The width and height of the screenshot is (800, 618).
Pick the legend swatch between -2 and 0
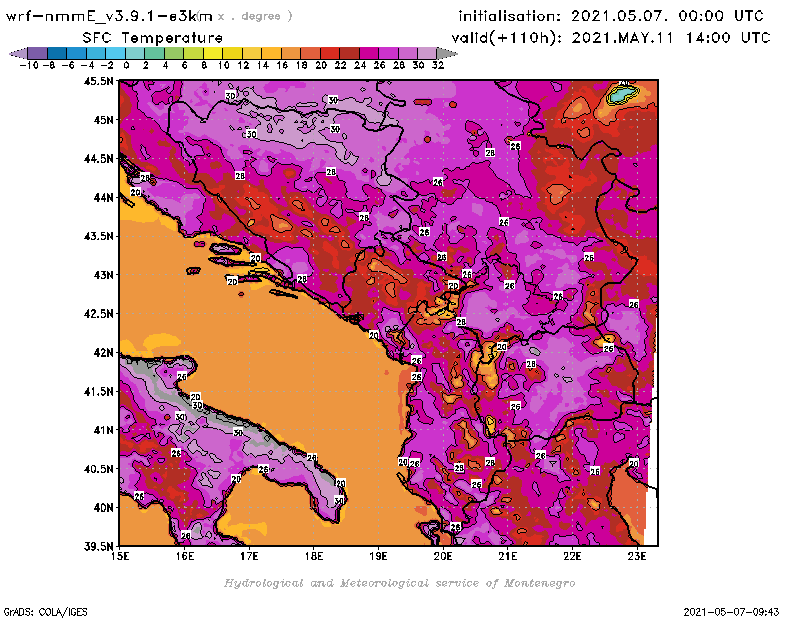116,53
